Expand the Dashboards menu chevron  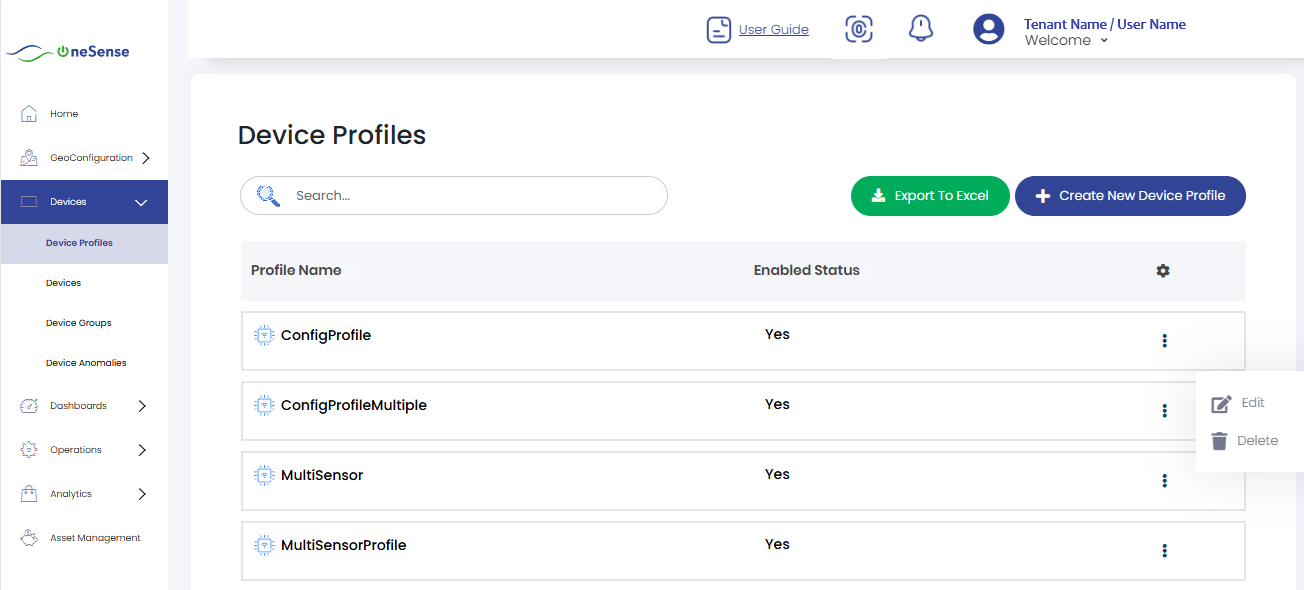(142, 405)
